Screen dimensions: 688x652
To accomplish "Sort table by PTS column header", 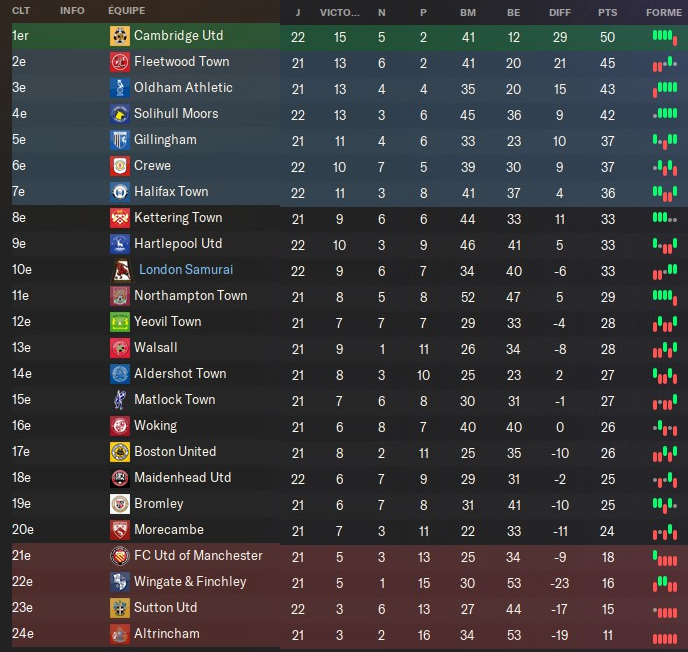I will [607, 12].
